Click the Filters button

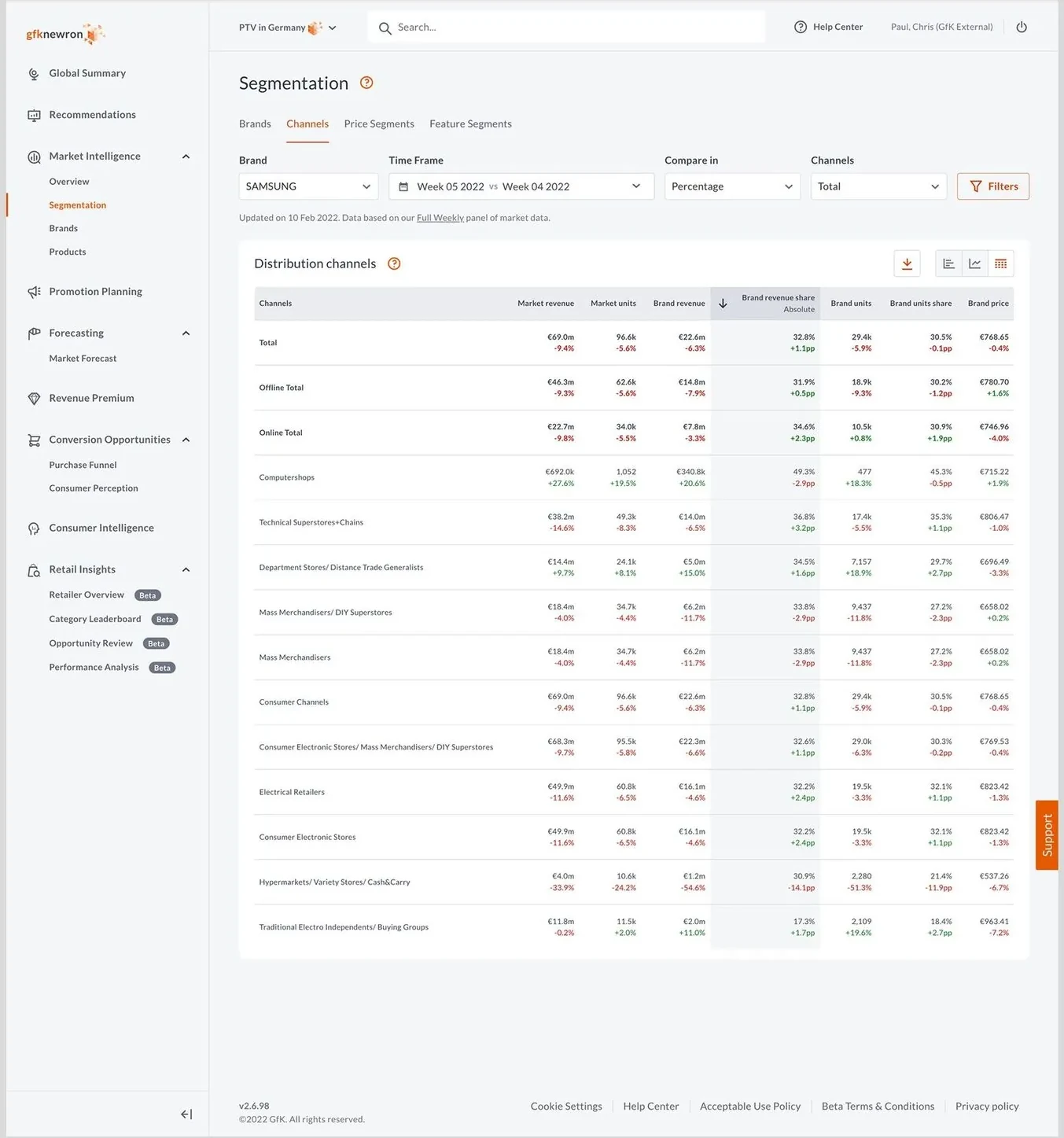[x=993, y=186]
